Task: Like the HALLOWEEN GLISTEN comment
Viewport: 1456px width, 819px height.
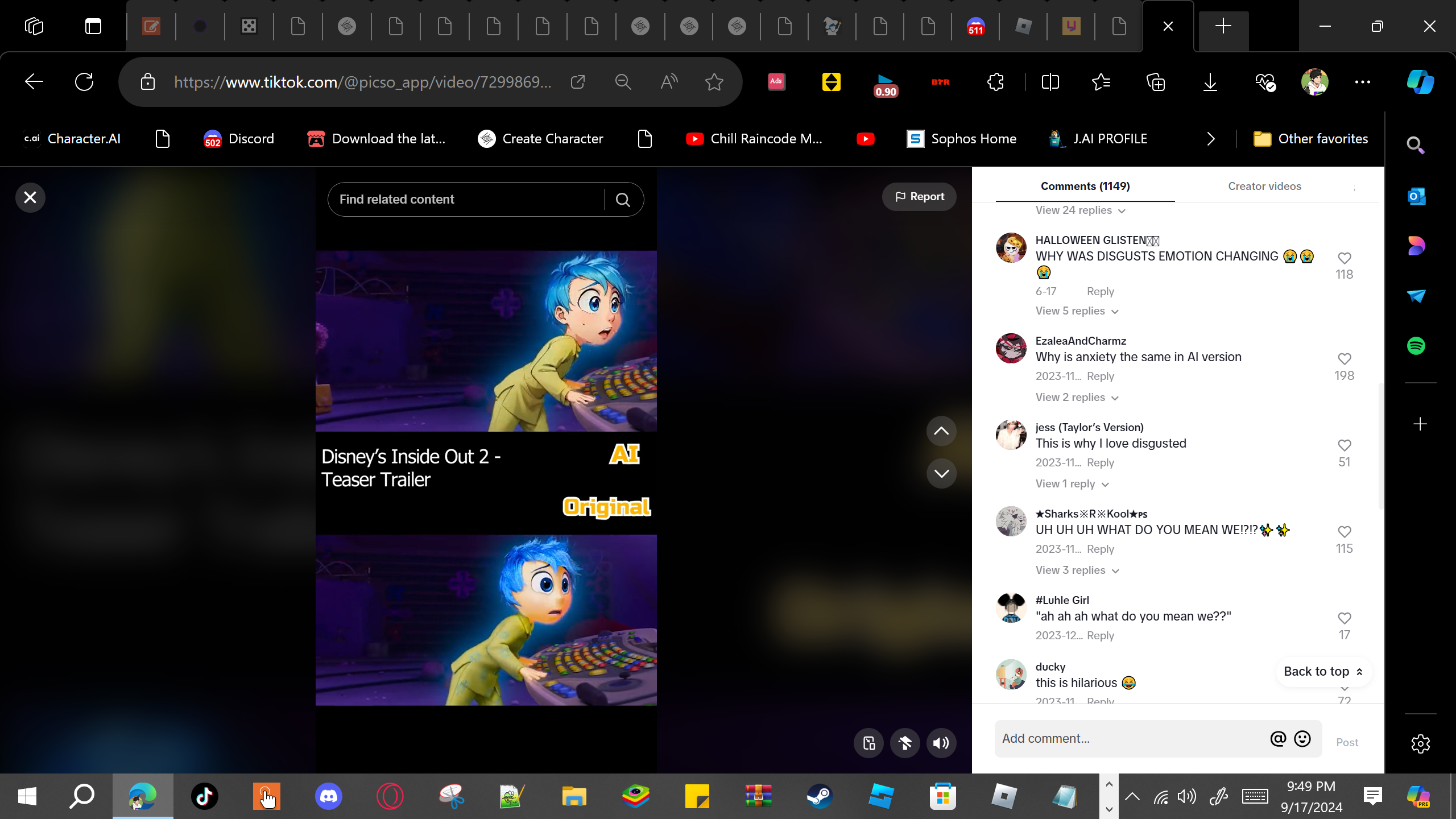Action: (x=1344, y=258)
